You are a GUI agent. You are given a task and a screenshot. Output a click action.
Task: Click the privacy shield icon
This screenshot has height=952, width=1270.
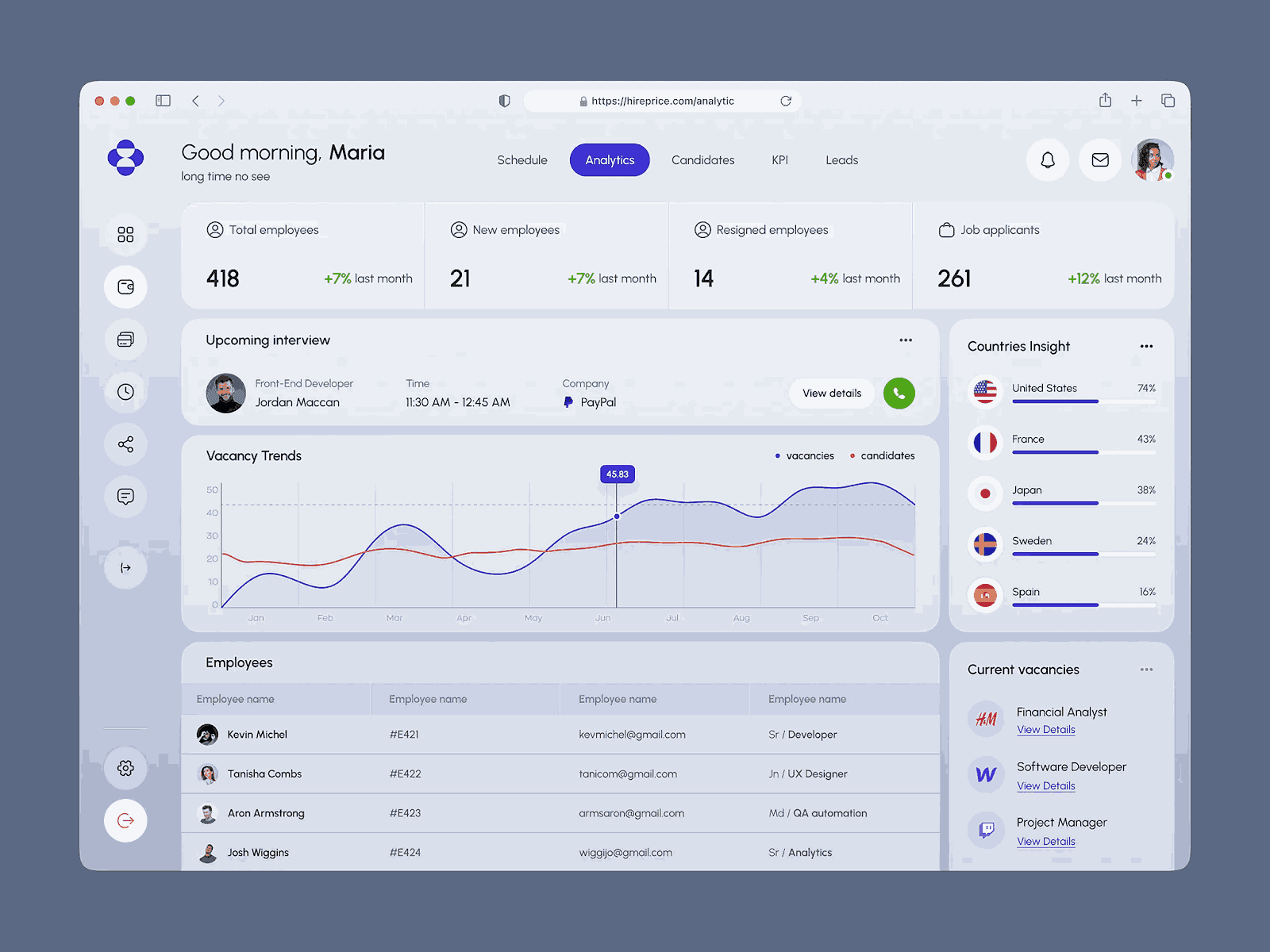[x=504, y=101]
